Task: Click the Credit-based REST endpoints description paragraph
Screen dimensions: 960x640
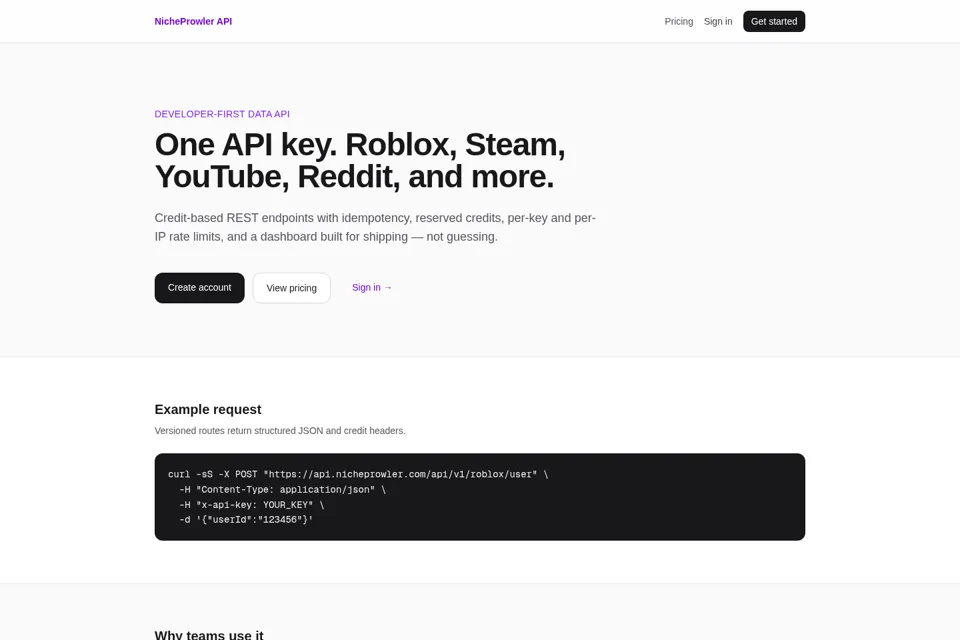Action: [375, 227]
